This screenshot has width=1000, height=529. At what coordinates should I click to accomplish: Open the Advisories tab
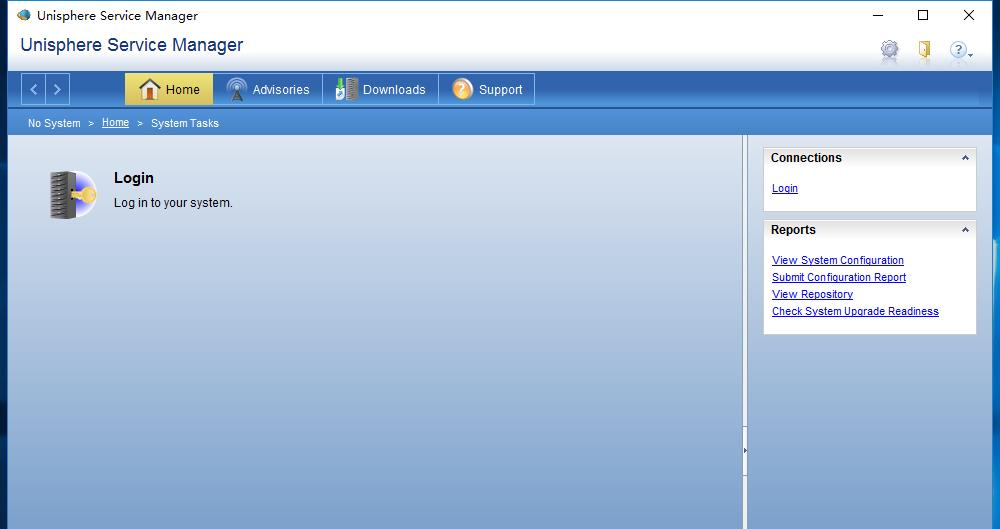pos(268,89)
